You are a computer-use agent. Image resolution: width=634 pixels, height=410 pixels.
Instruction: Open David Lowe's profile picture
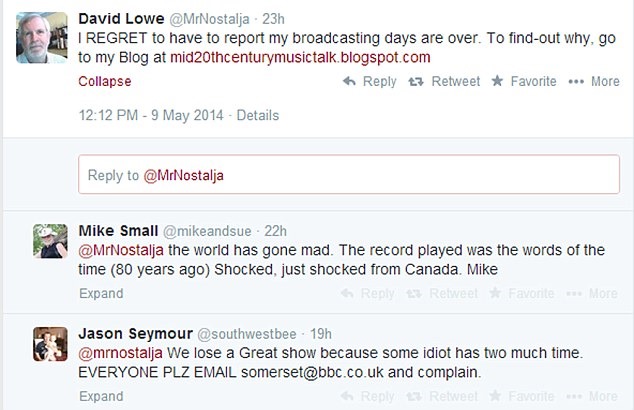click(x=42, y=39)
